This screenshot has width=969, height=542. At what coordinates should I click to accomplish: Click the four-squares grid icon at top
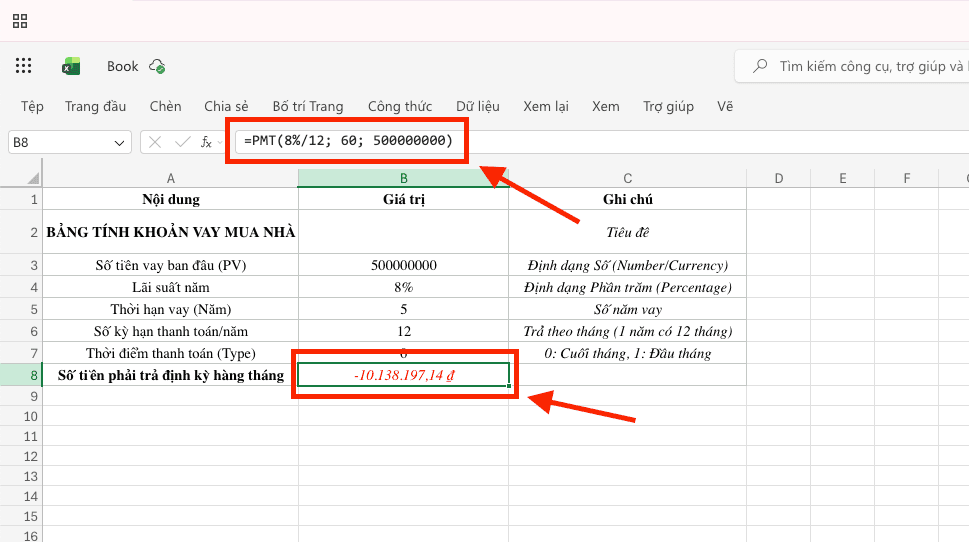point(20,22)
